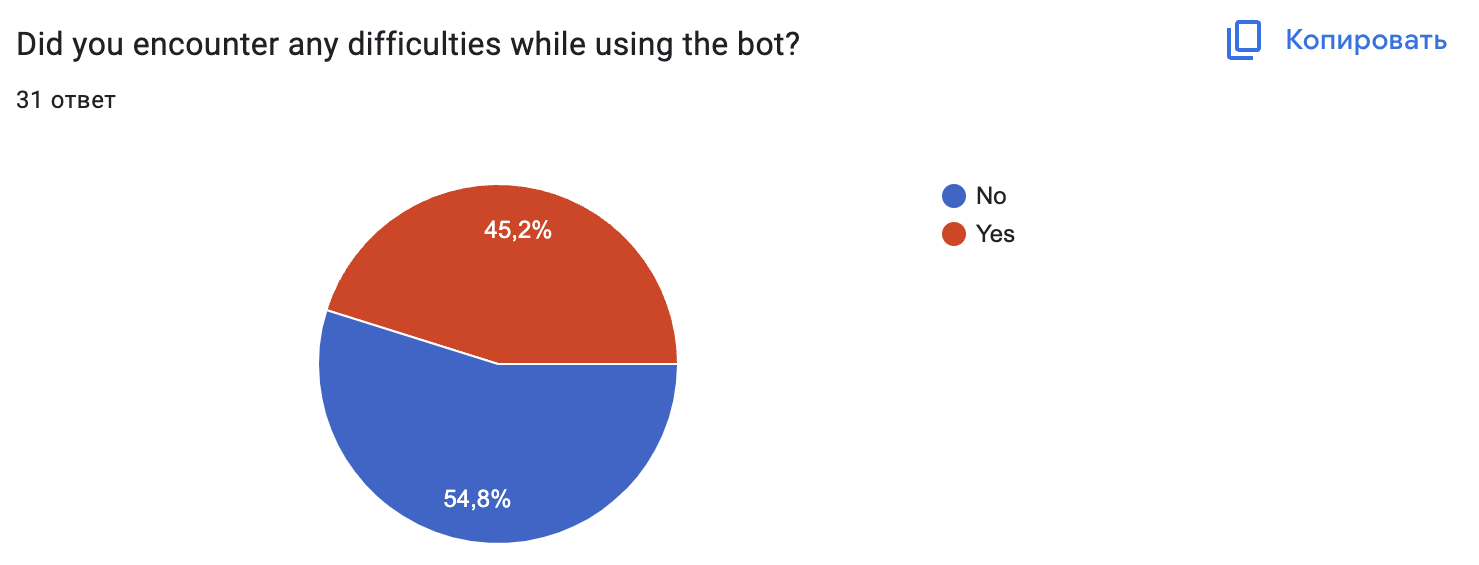Select the No legend label
Viewport: 1479px width, 565px height.
pos(991,196)
